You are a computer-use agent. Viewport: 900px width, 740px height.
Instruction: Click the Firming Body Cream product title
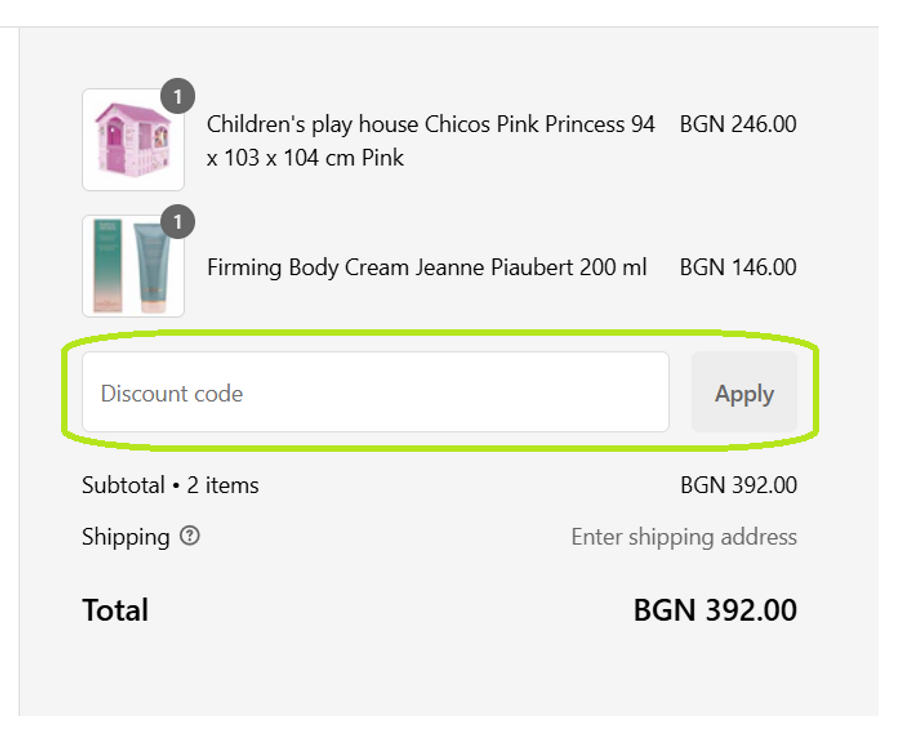pyautogui.click(x=426, y=268)
